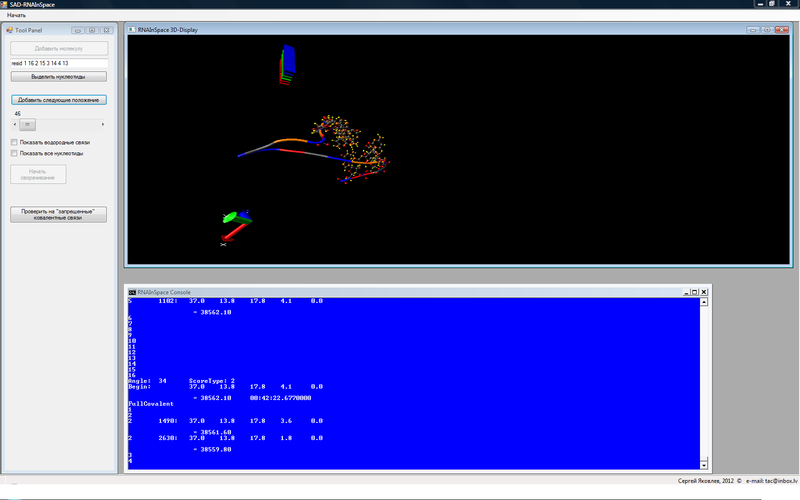800x500 pixels.
Task: Click the RNAInSpace Console window icon
Action: pos(132,292)
